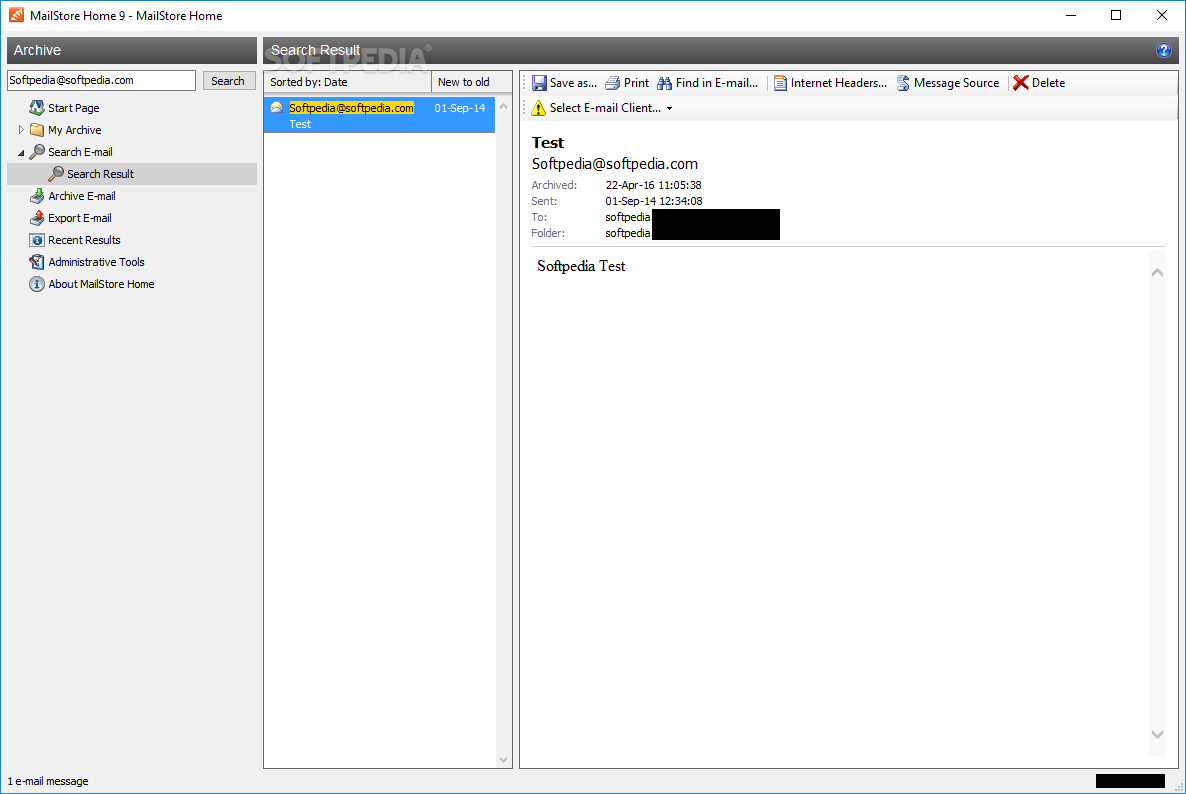This screenshot has height=794, width=1186.
Task: Expand the My Archive tree node
Action: [x=21, y=129]
